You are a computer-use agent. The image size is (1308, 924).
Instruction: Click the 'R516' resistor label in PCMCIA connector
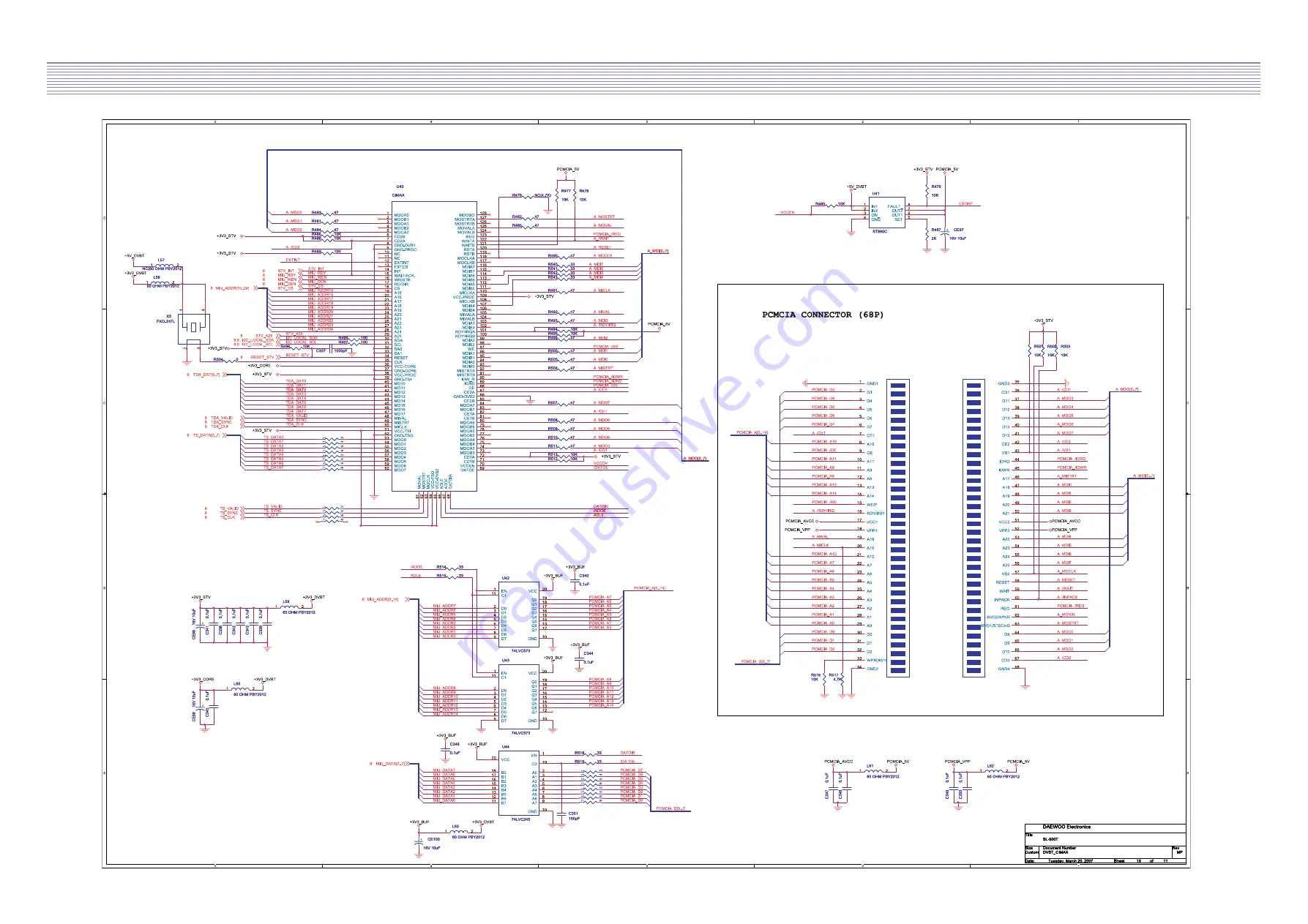pos(815,675)
